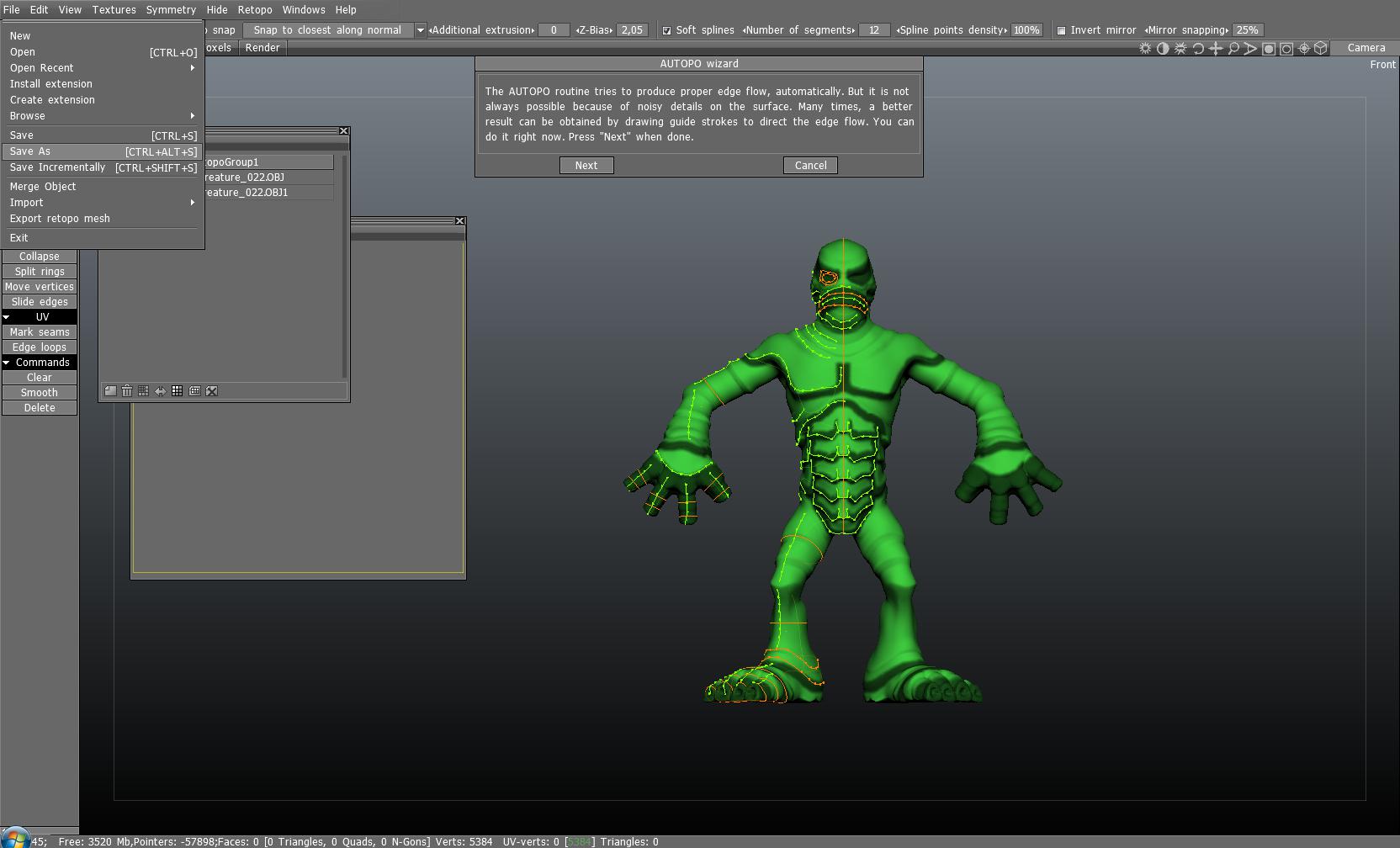Screen dimensions: 1400x848
Task: Click the trash can delete layer icon
Action: point(127,391)
